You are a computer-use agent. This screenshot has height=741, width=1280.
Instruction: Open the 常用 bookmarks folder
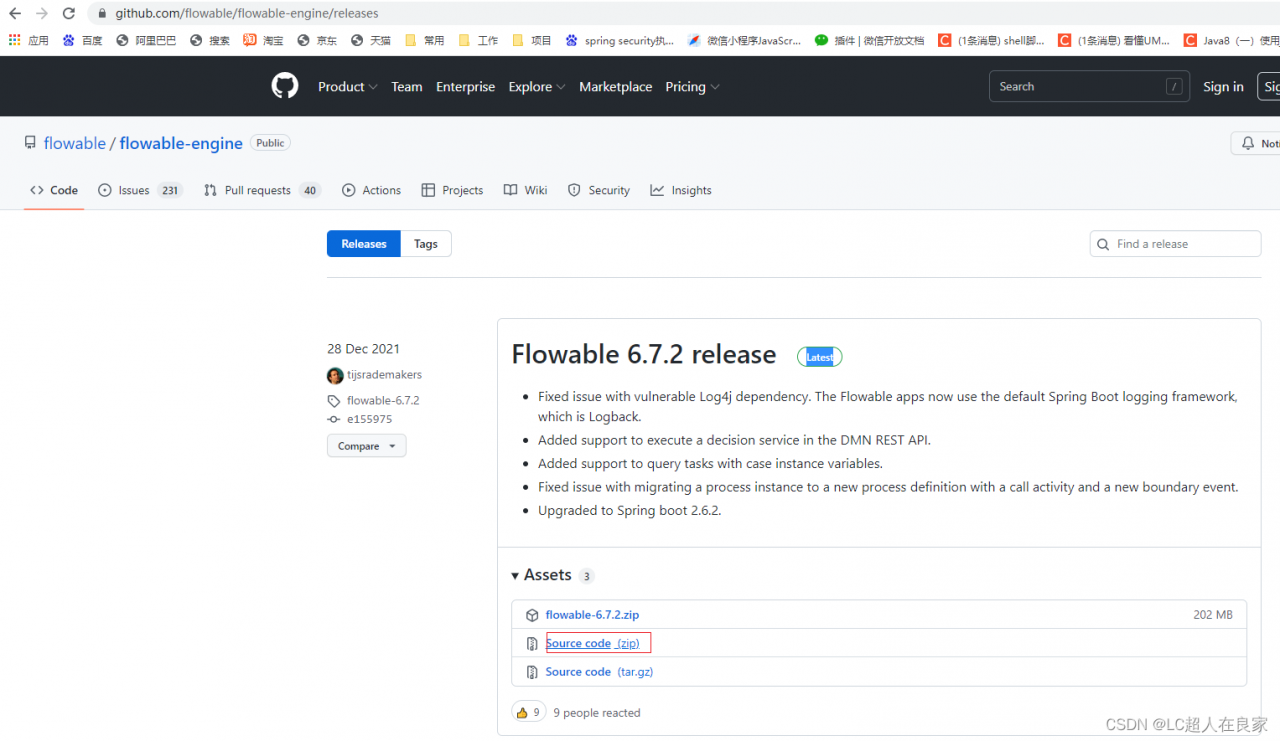[x=424, y=40]
